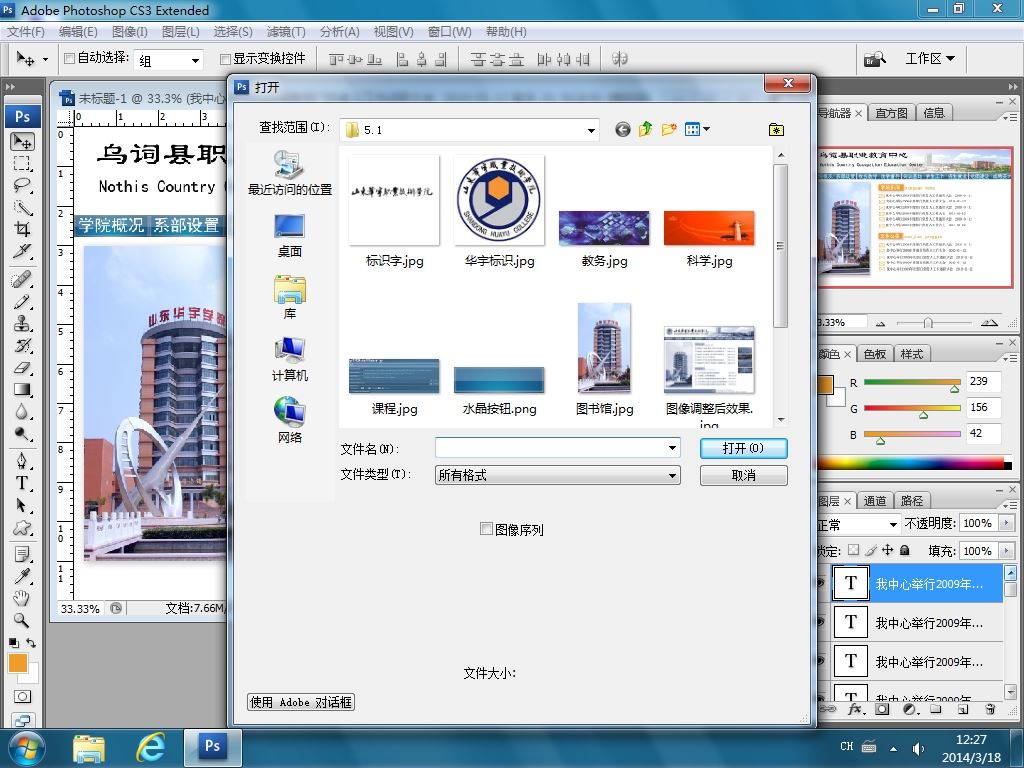Screen dimensions: 1024x768
Task: Select the Move tool in toolbox
Action: click(23, 141)
